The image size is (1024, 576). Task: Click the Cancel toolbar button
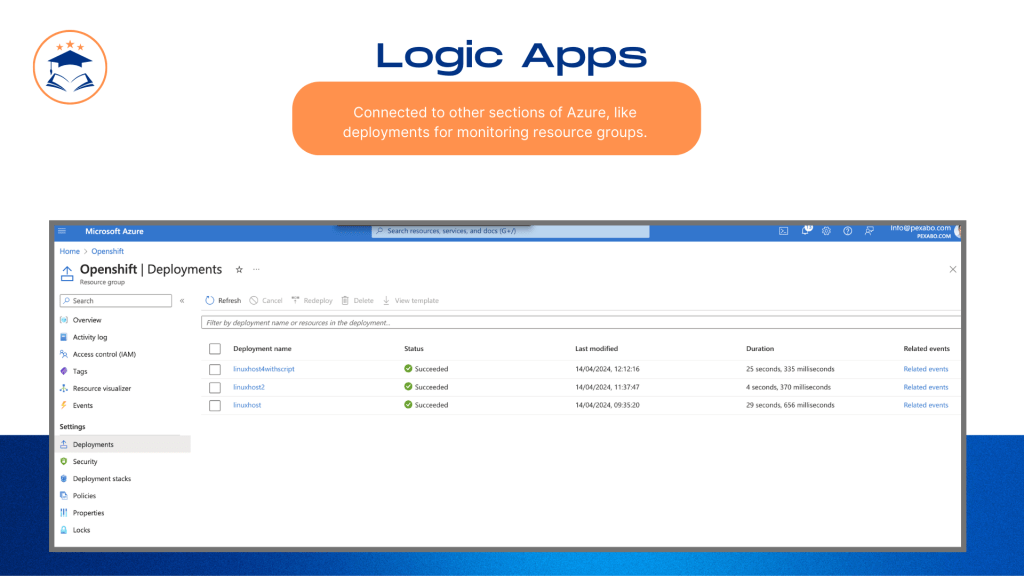click(x=266, y=300)
